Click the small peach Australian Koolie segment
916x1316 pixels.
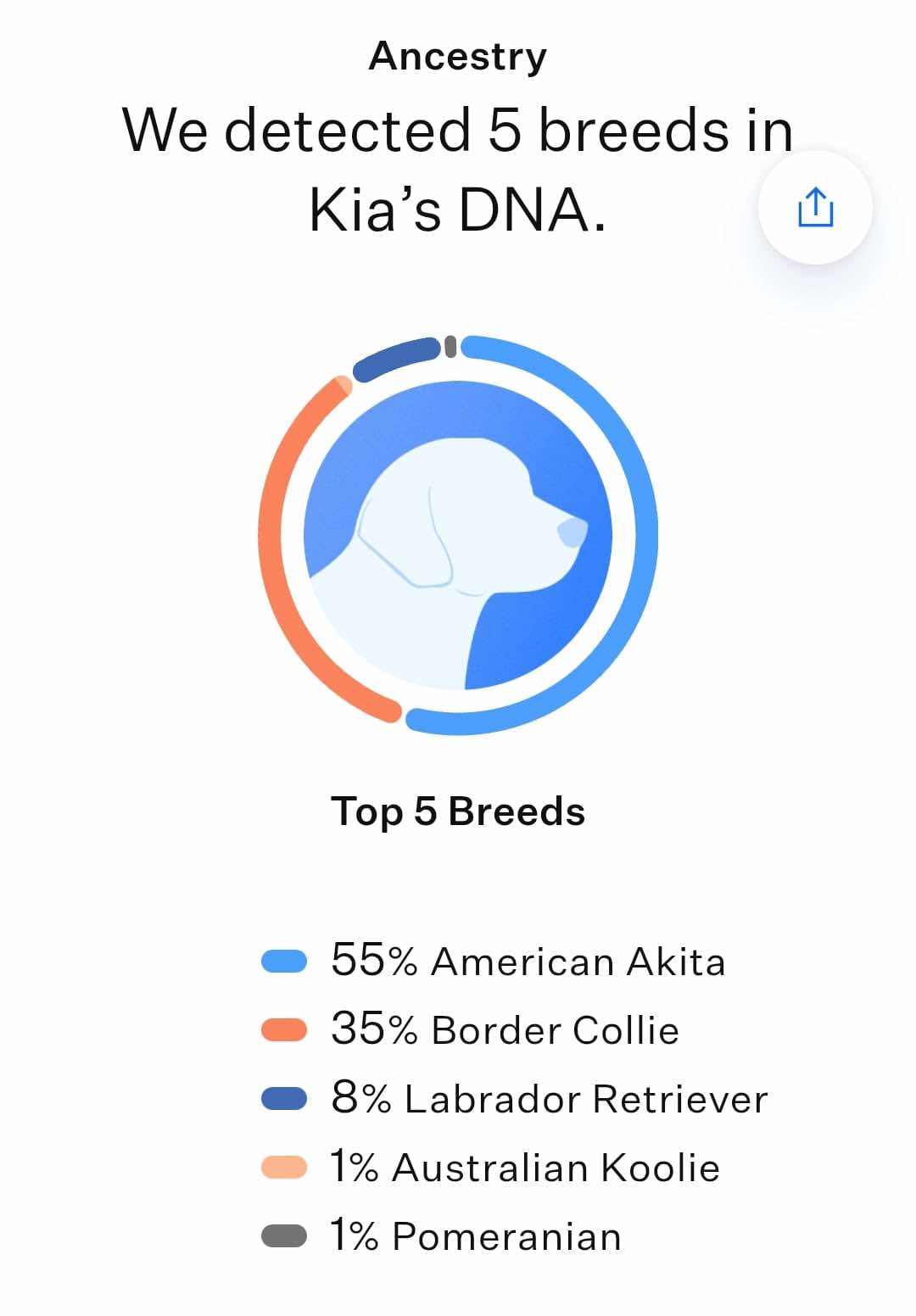coord(343,385)
